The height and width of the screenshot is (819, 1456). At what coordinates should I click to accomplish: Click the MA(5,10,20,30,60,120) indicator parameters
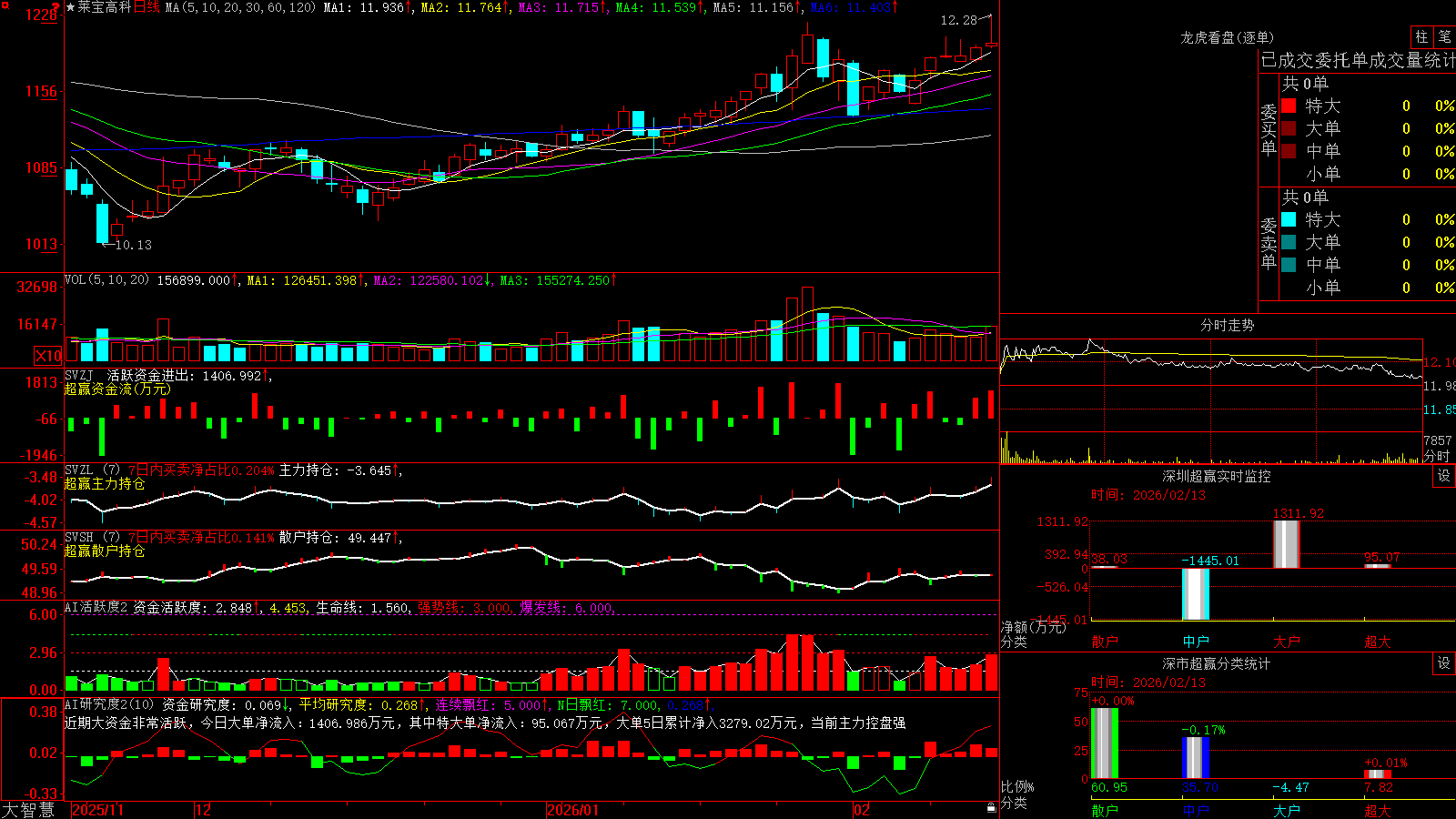[241, 7]
